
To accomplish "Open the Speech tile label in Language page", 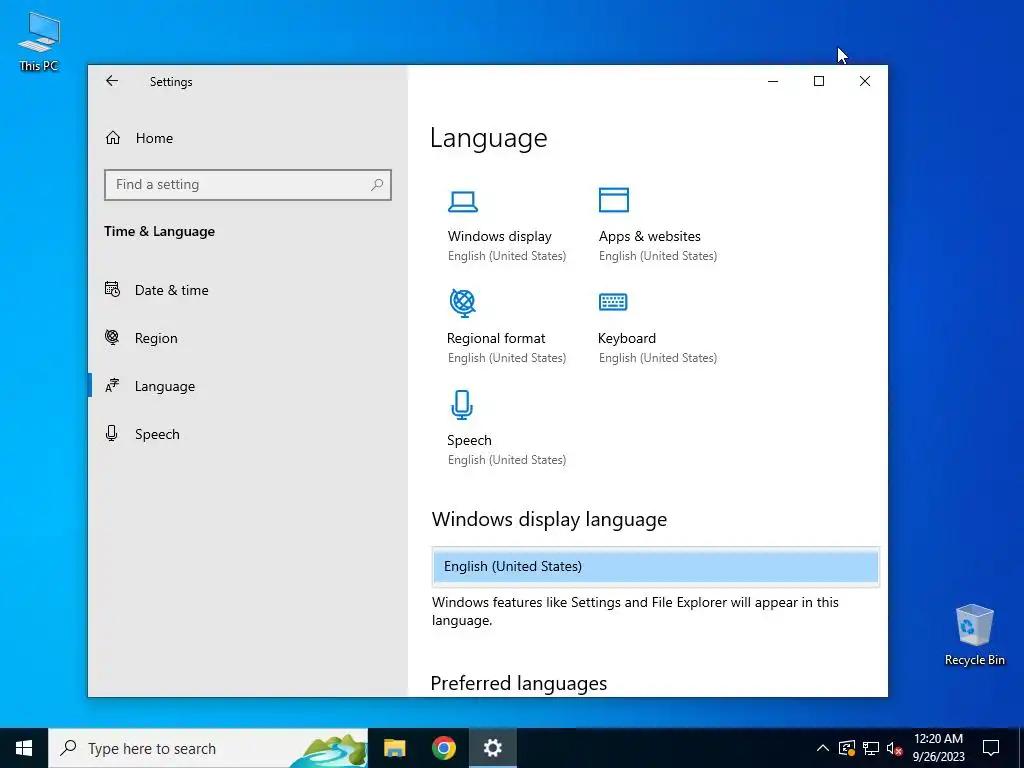I will click(469, 440).
